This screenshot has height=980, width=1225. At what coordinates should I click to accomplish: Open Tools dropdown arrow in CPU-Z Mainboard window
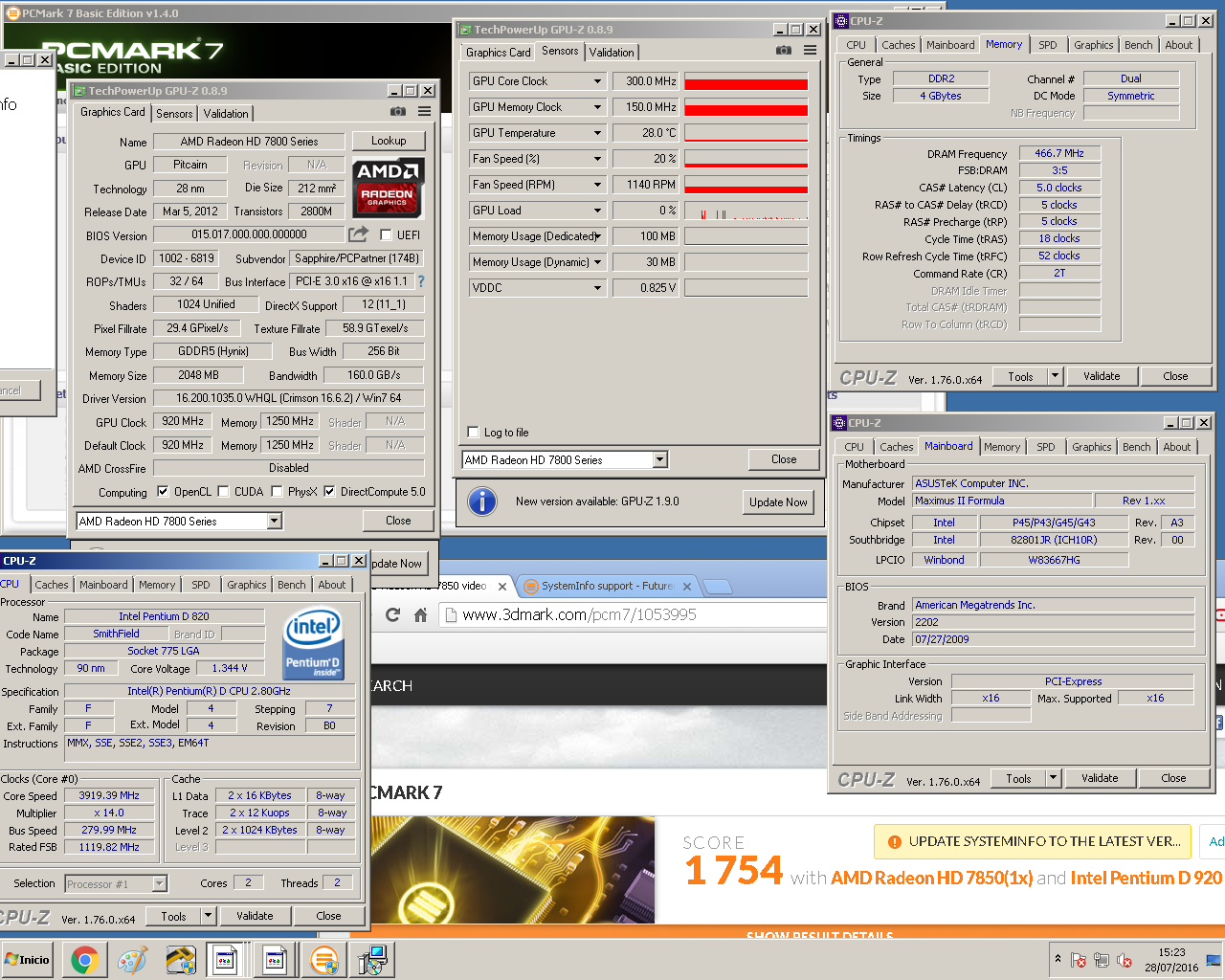[x=1053, y=778]
